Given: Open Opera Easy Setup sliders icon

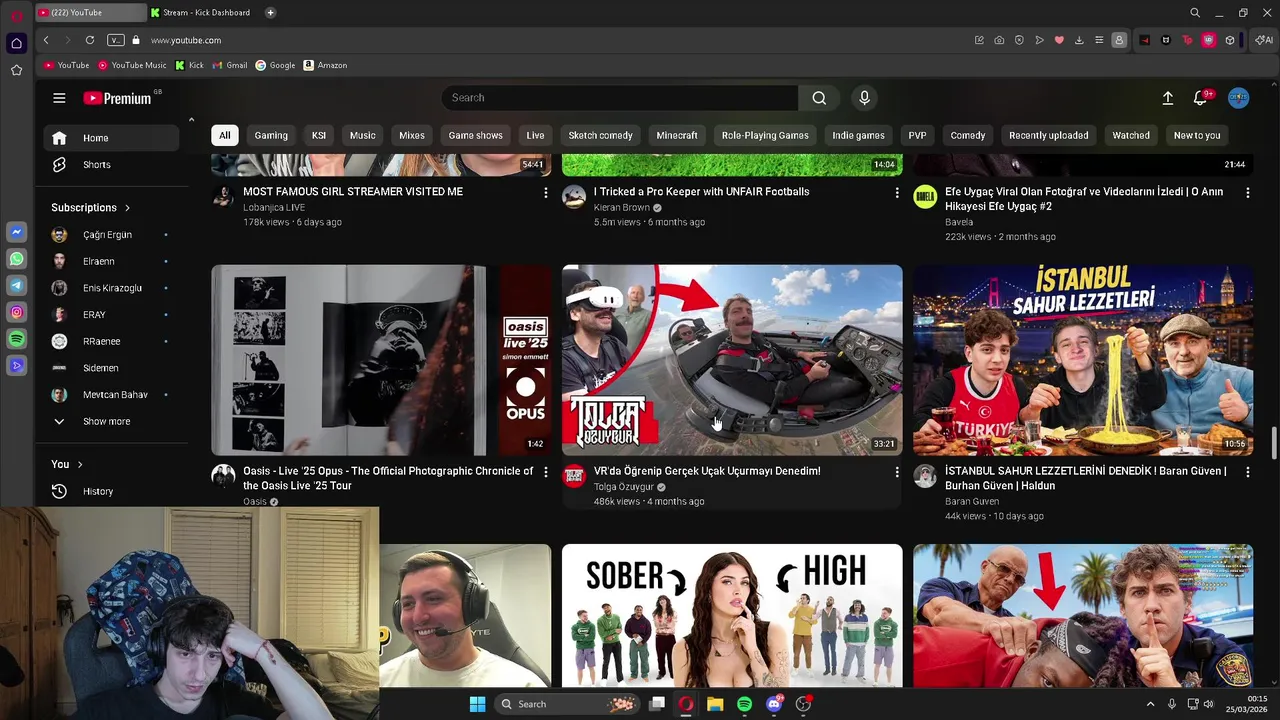Looking at the screenshot, I should pos(1099,40).
